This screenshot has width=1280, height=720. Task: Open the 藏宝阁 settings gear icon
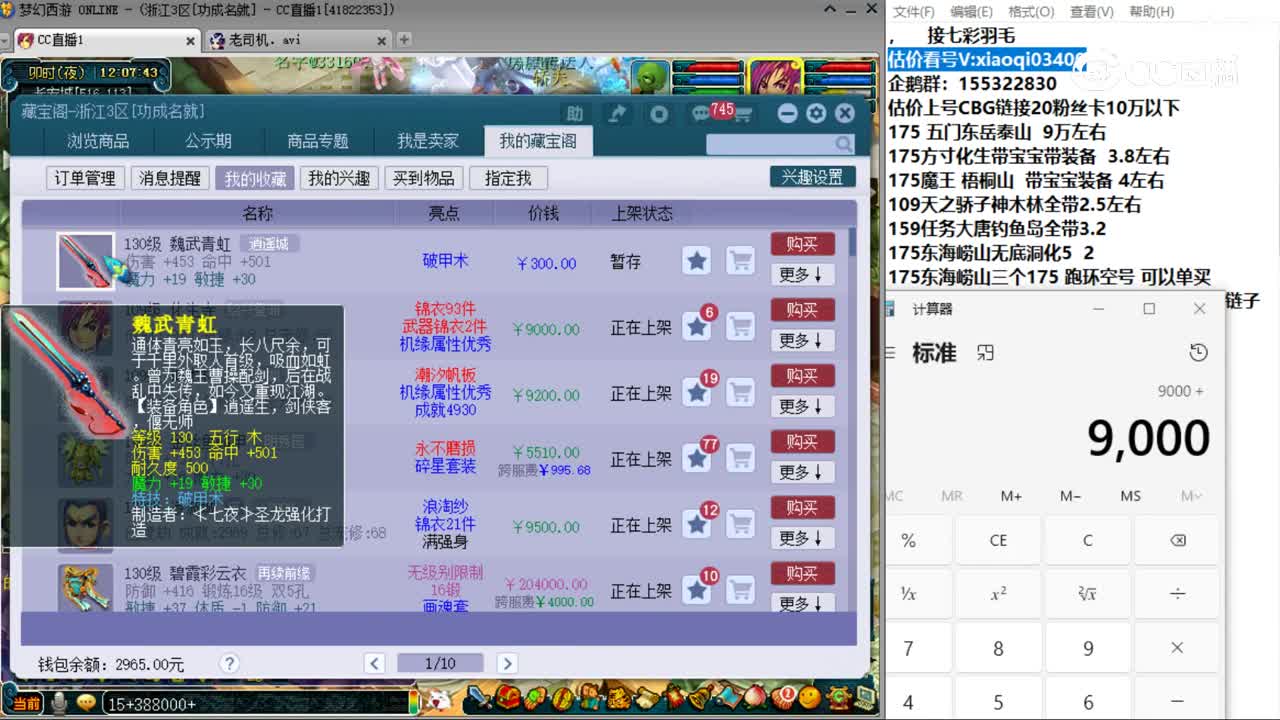pyautogui.click(x=817, y=113)
